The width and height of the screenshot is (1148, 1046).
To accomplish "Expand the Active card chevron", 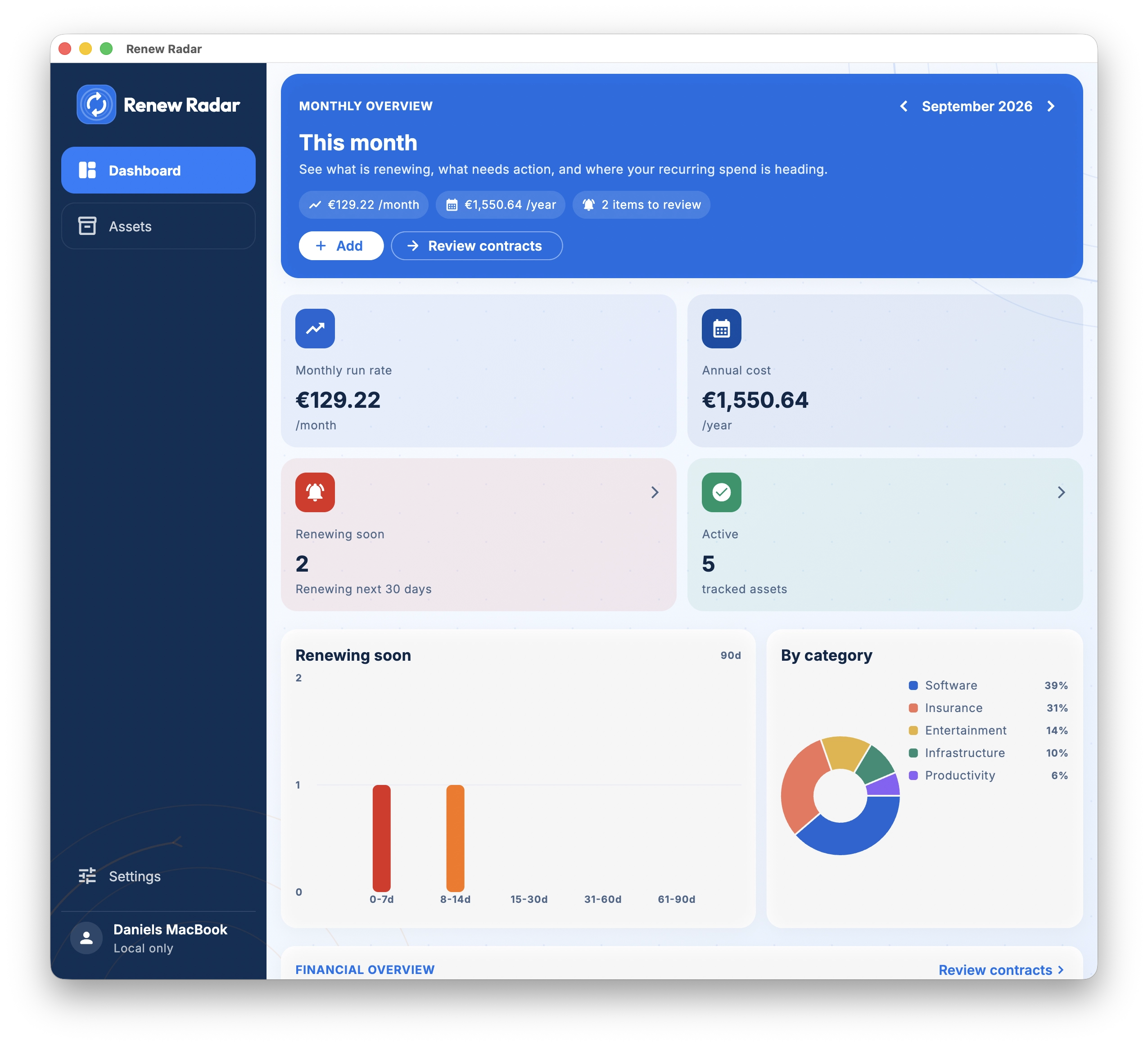I will 1062,492.
